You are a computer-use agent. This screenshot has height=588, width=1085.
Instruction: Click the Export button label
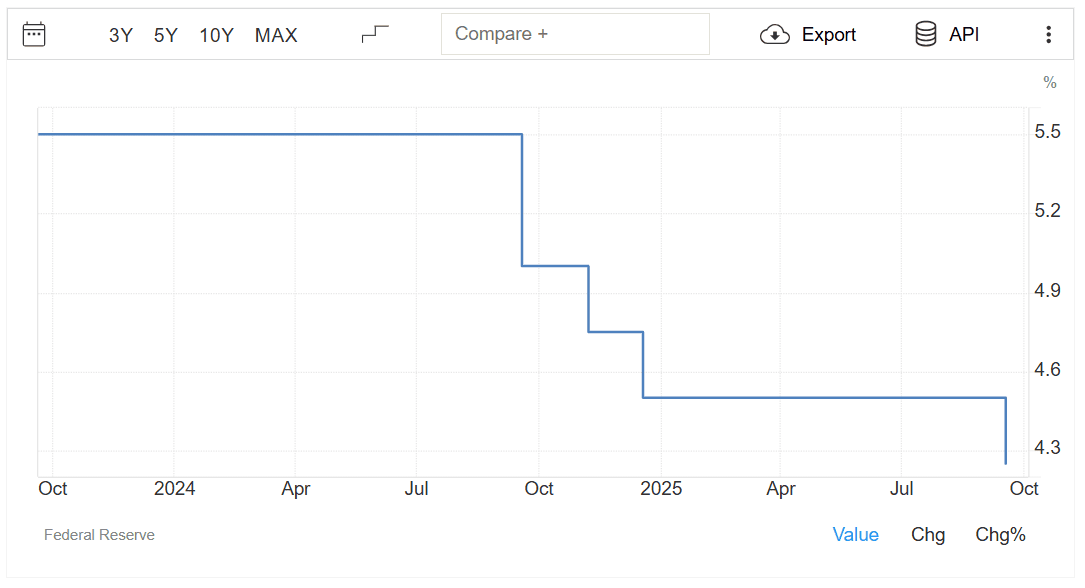pos(829,35)
